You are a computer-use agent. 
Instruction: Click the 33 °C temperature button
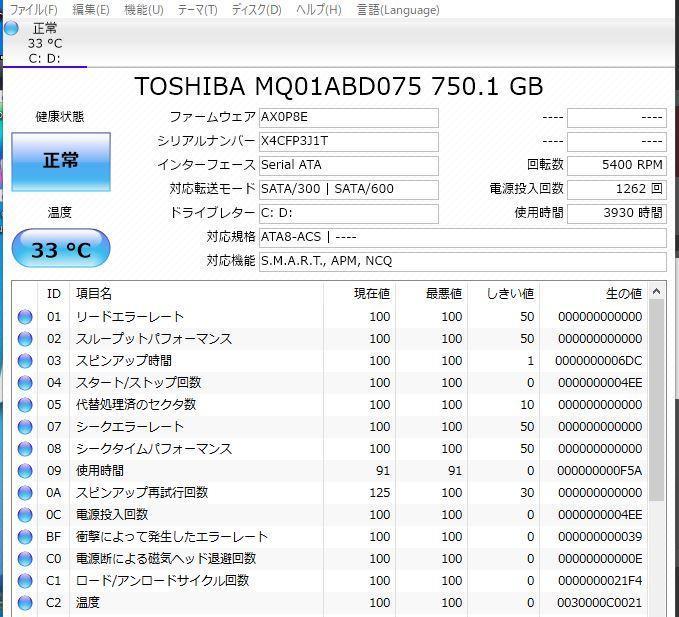[61, 249]
